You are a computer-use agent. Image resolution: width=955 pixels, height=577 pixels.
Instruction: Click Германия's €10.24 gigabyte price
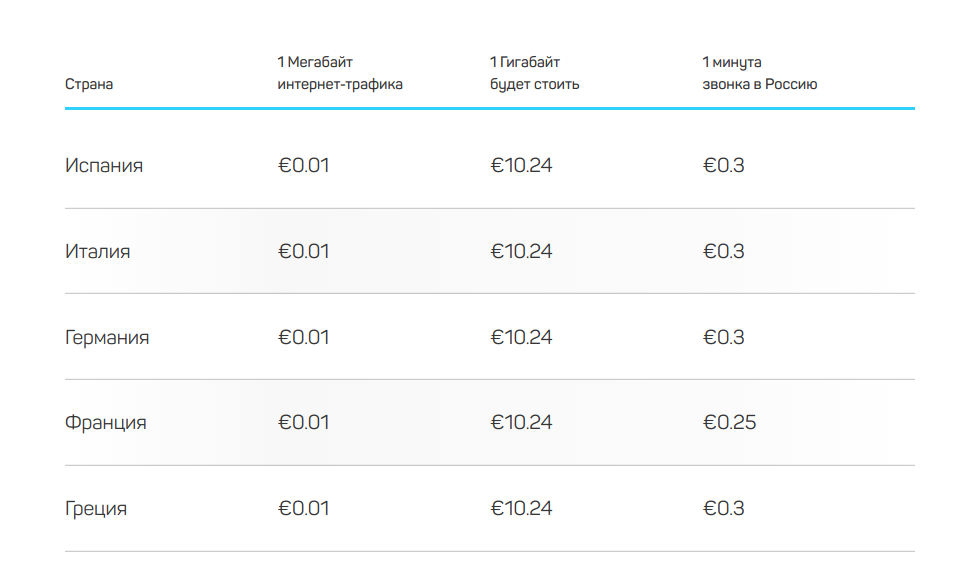point(521,338)
